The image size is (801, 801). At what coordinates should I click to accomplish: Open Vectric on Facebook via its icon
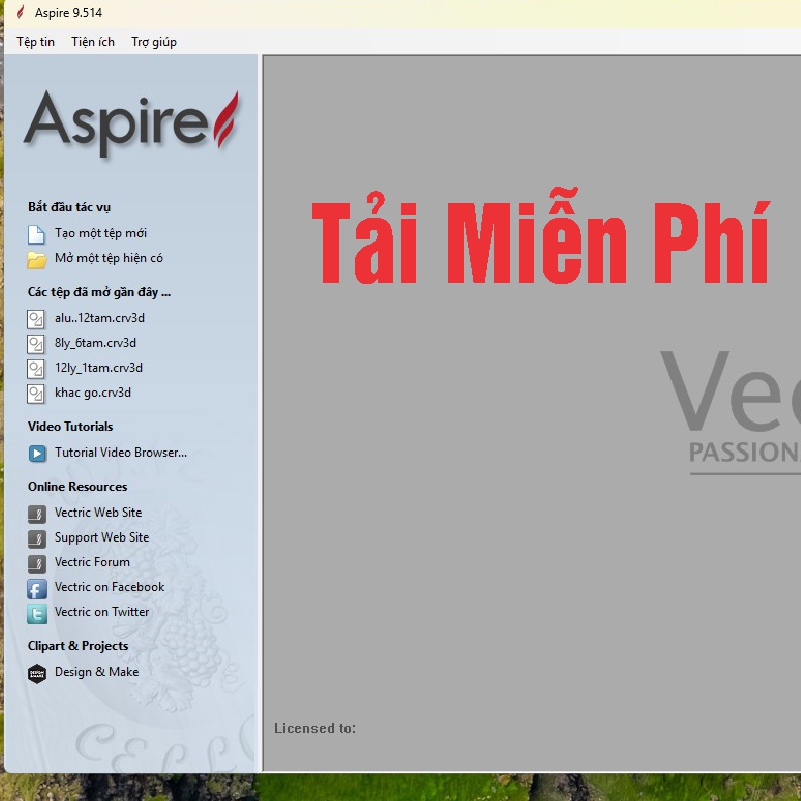36,588
